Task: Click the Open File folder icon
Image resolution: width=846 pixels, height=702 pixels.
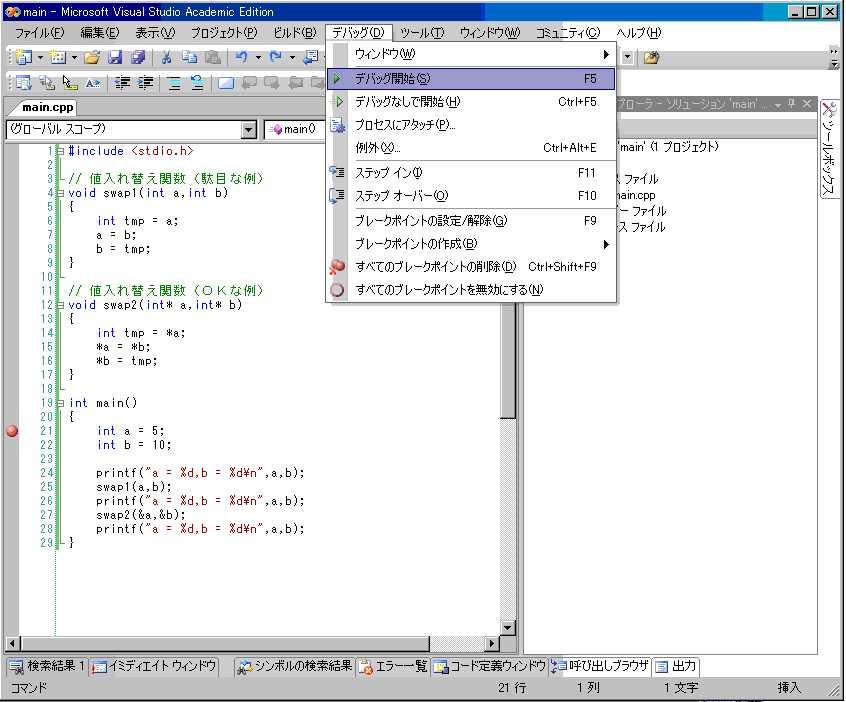Action: [92, 57]
